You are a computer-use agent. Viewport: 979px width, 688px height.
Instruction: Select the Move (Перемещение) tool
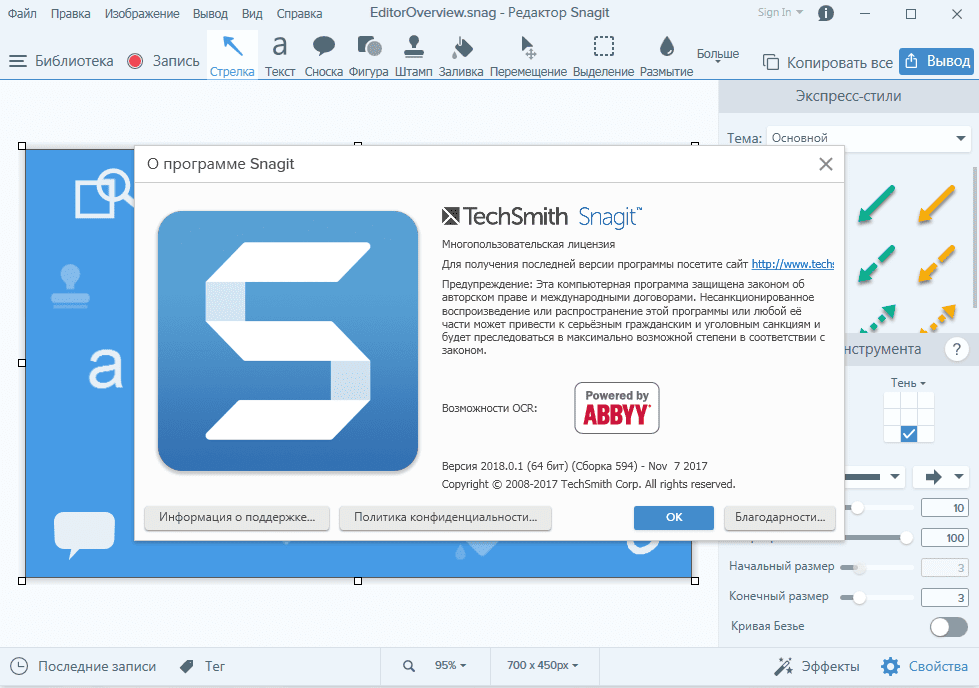[x=528, y=55]
